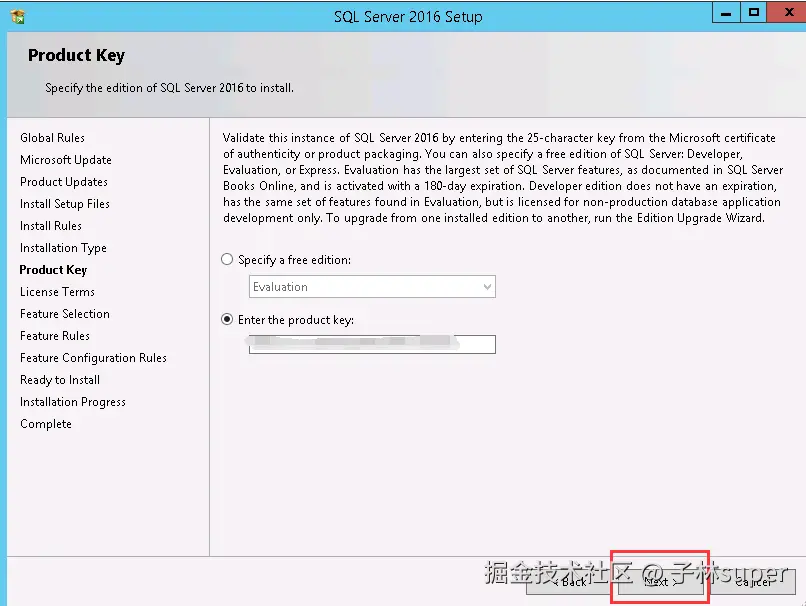This screenshot has width=806, height=606.
Task: Select Installation Type step in sidebar
Action: pyautogui.click(x=63, y=248)
